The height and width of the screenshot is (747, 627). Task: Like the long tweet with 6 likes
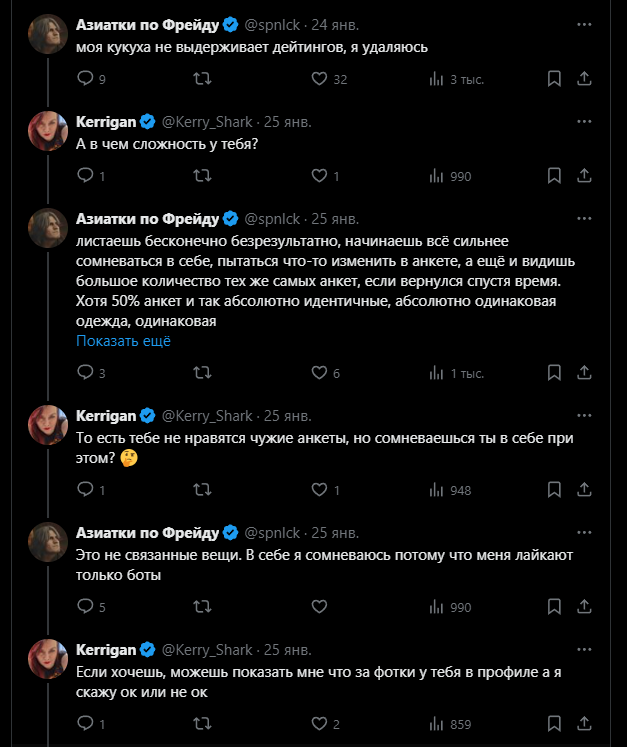pos(320,373)
